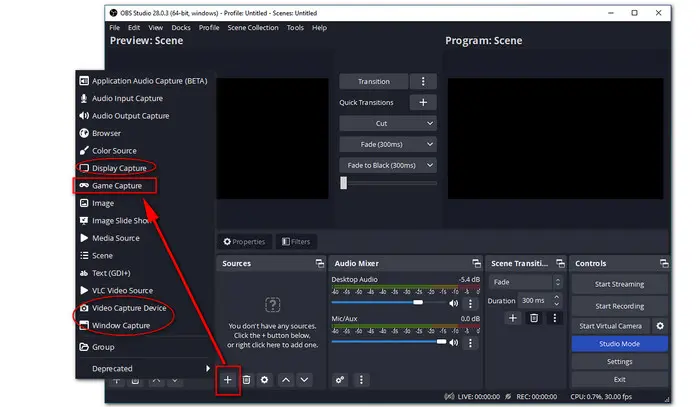The width and height of the screenshot is (700, 407).
Task: Choose Audio Input Capture source
Action: click(x=144, y=98)
